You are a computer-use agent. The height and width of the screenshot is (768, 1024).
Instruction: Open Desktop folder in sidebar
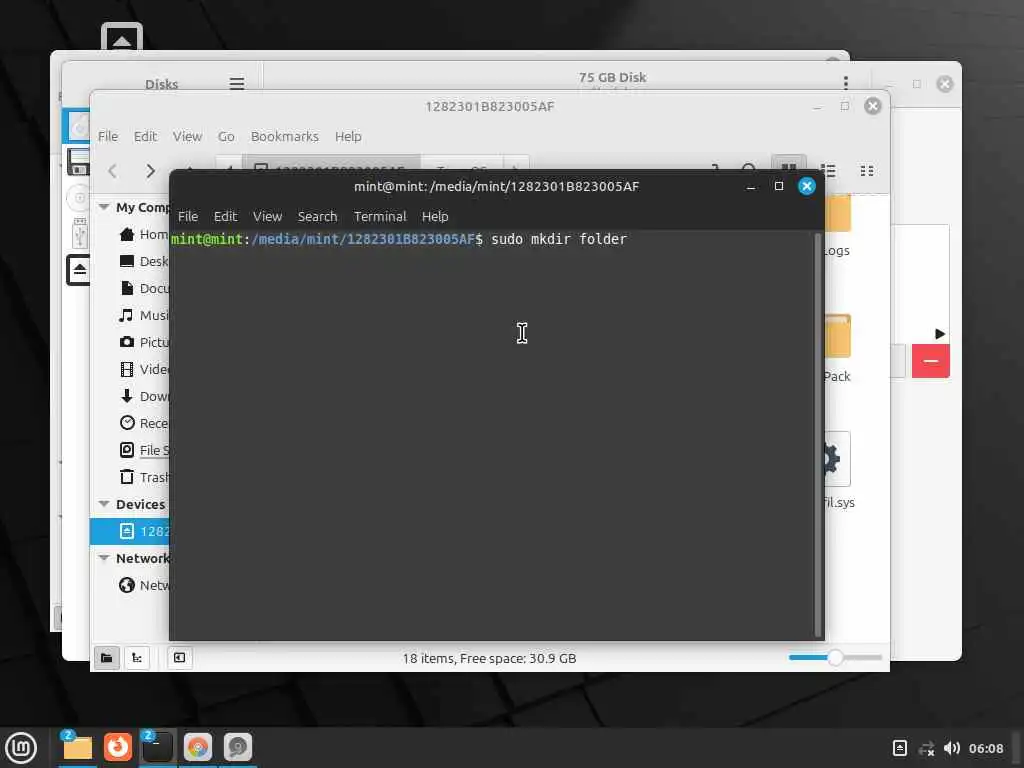pos(144,261)
